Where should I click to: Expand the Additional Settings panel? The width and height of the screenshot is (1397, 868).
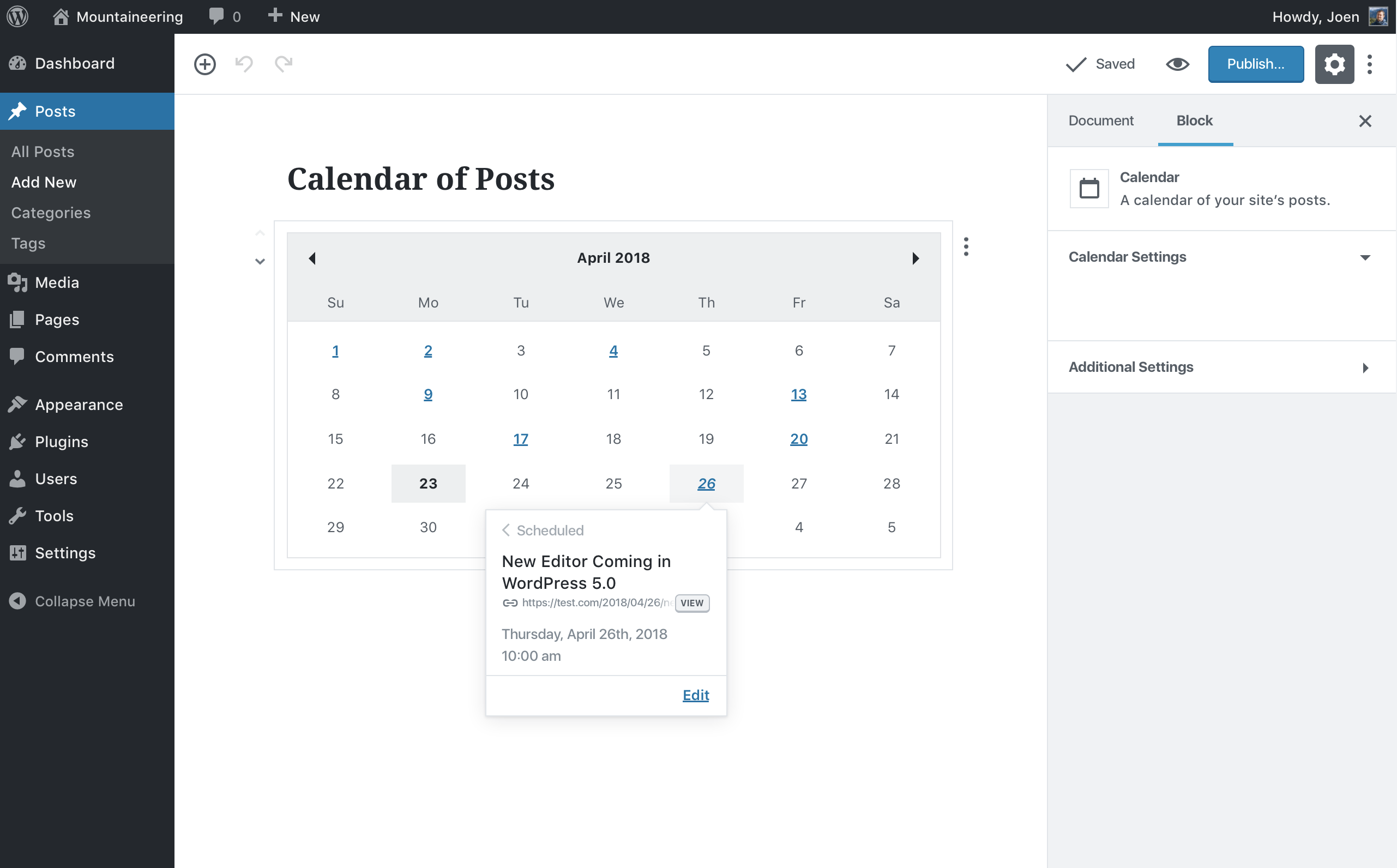click(1221, 367)
